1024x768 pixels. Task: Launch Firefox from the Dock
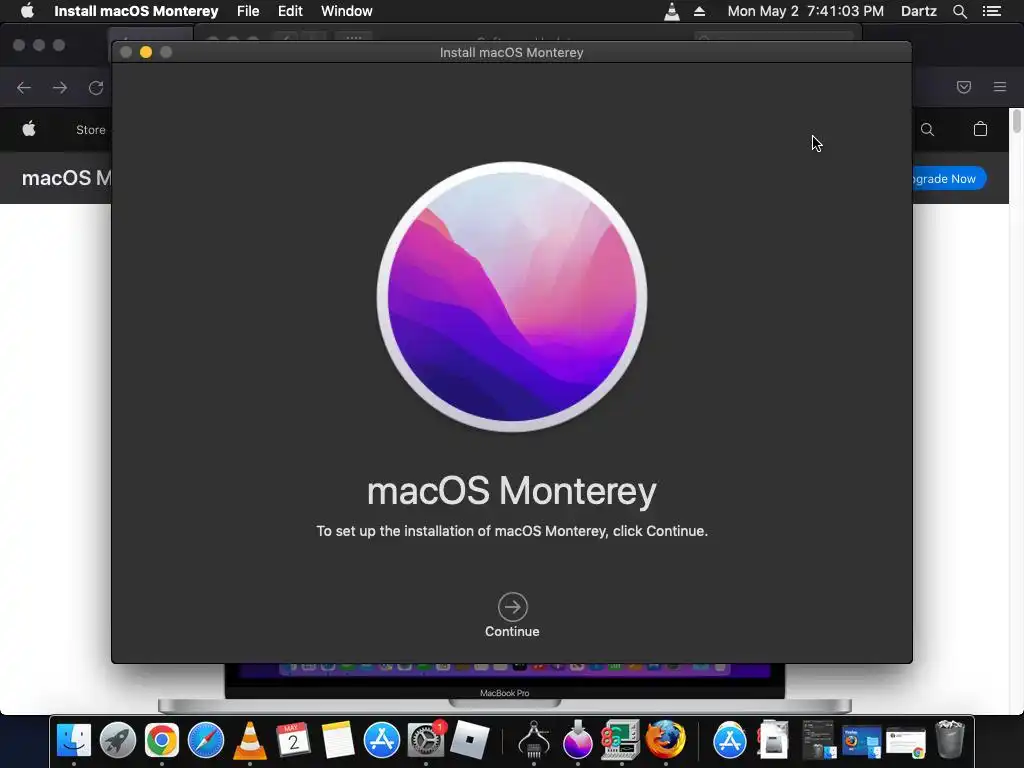tap(665, 740)
